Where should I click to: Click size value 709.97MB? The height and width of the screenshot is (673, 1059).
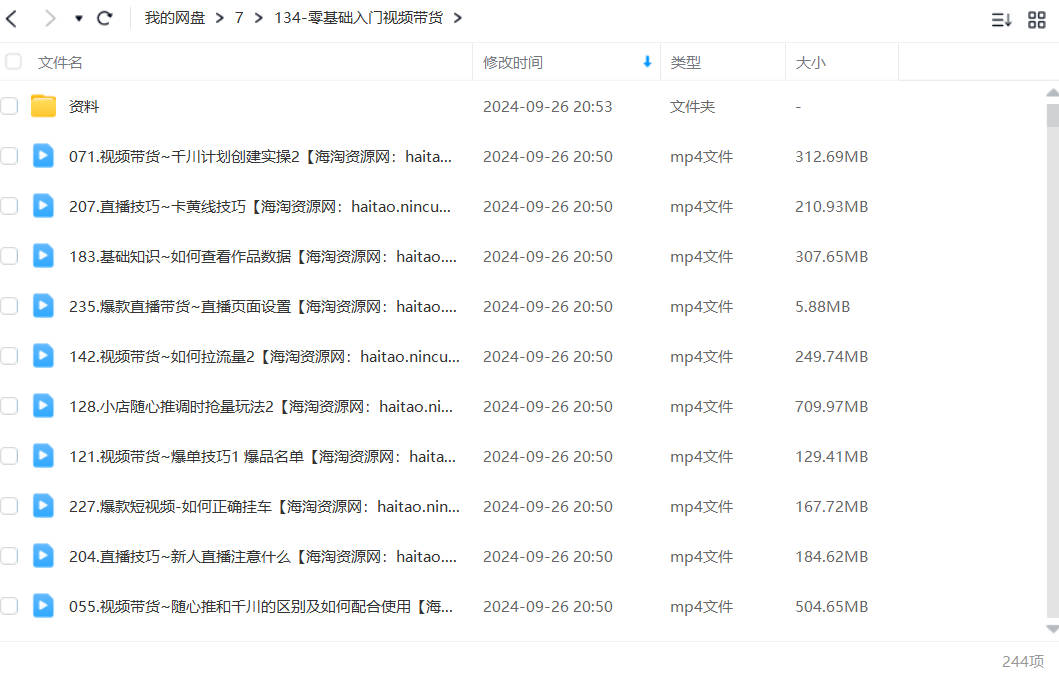pyautogui.click(x=831, y=407)
